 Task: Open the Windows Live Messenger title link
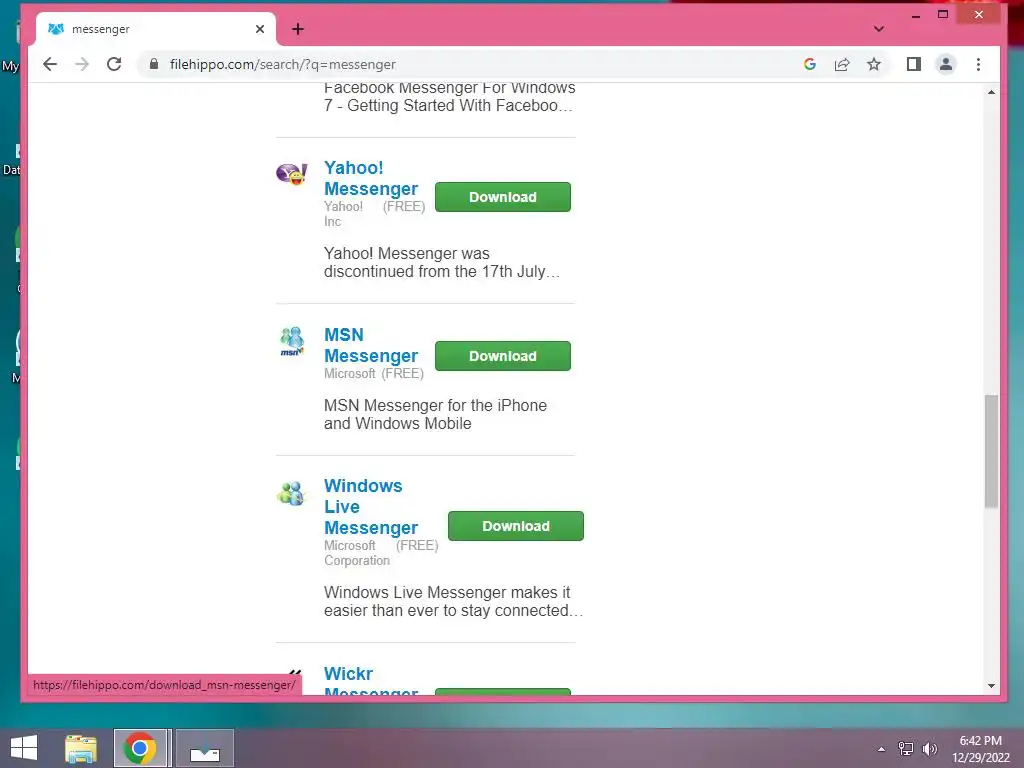coord(370,507)
